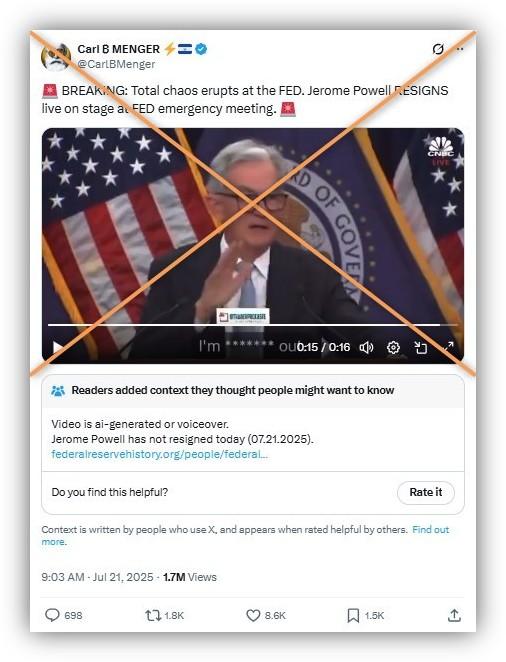Viewport: 506px width, 662px height.
Task: Repost the tweet via retweet icon
Action: click(x=153, y=616)
